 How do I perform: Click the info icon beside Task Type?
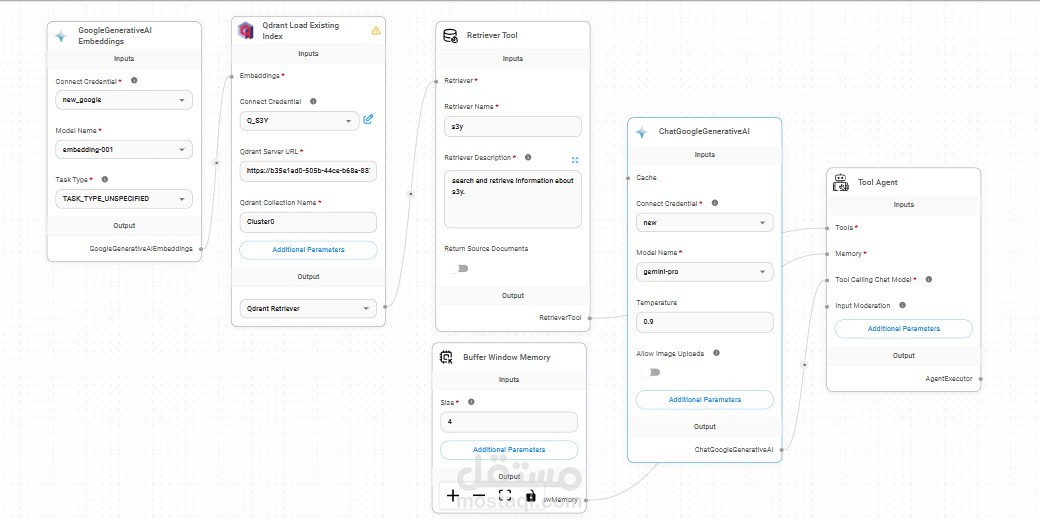pyautogui.click(x=104, y=179)
